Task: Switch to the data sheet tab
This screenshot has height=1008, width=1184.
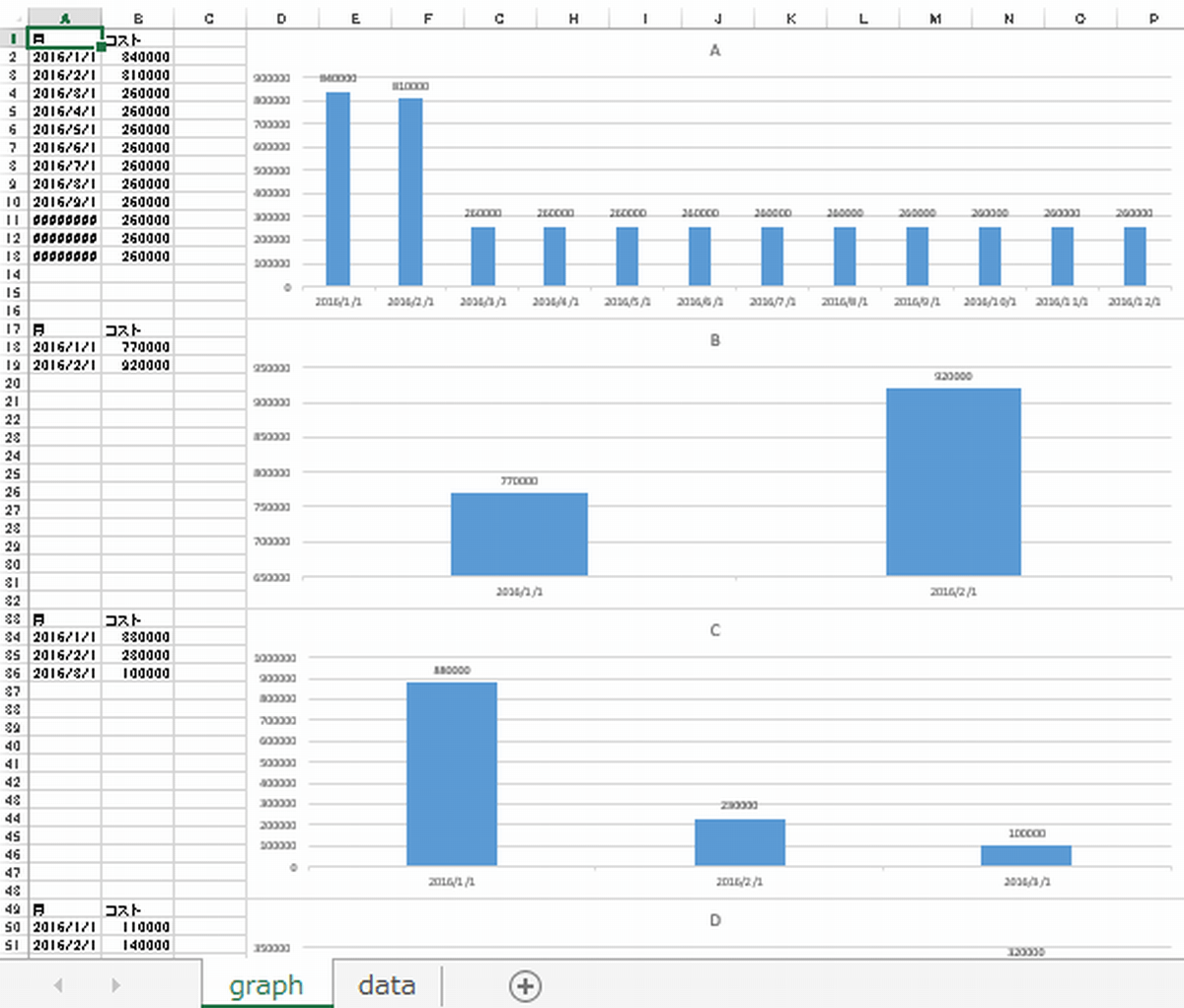Action: tap(385, 985)
